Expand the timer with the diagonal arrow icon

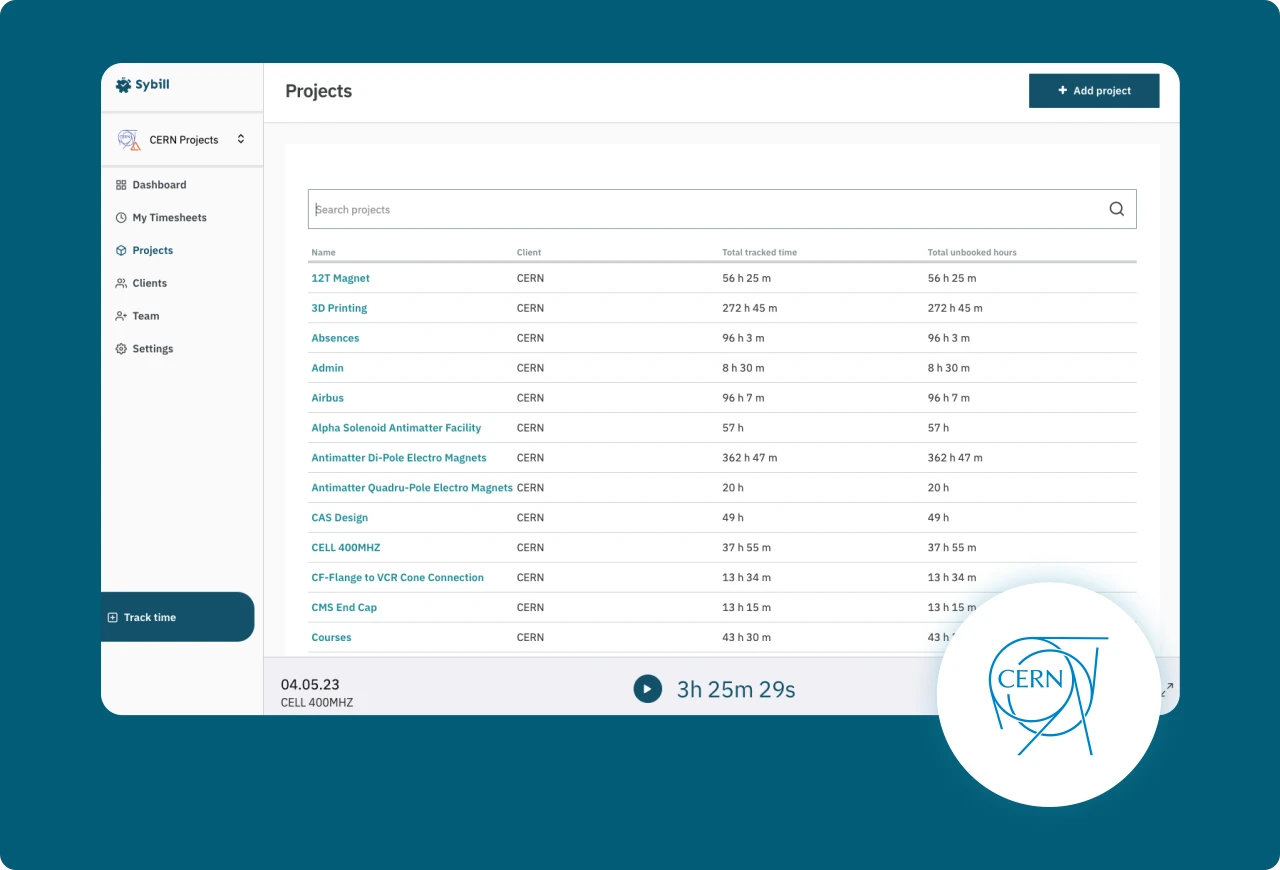point(1166,689)
